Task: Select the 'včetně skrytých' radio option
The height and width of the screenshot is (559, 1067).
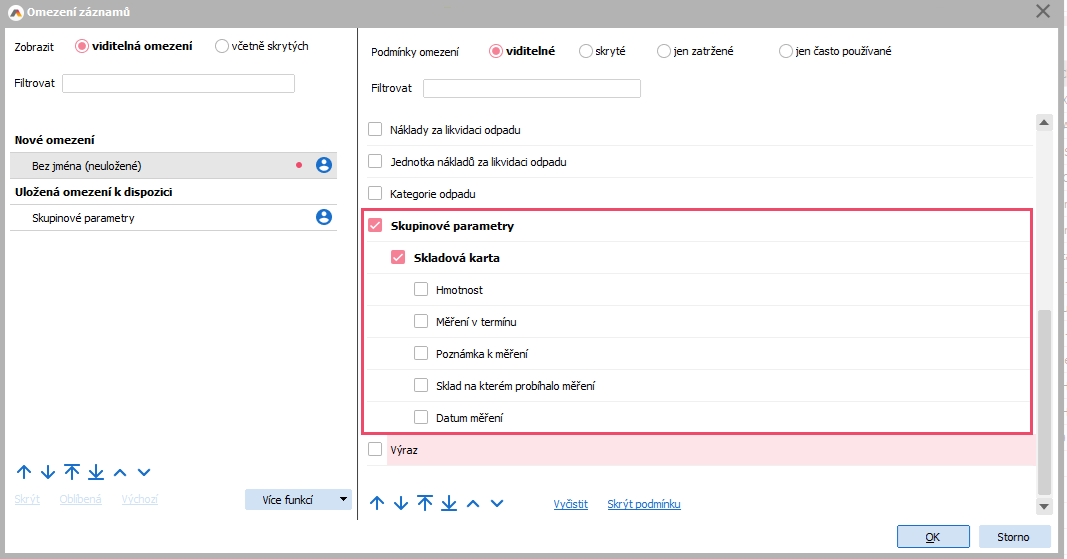Action: point(222,46)
